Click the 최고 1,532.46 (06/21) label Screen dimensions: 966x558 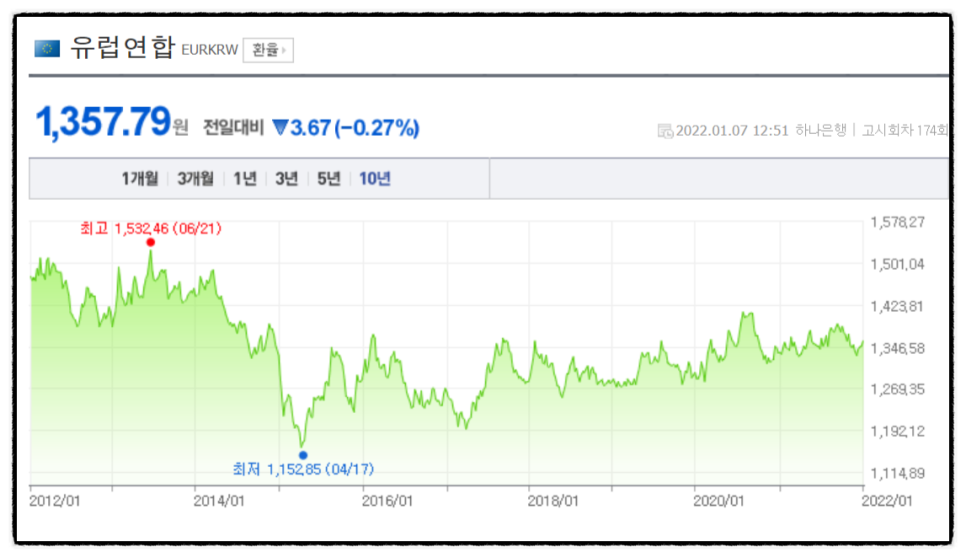point(151,228)
